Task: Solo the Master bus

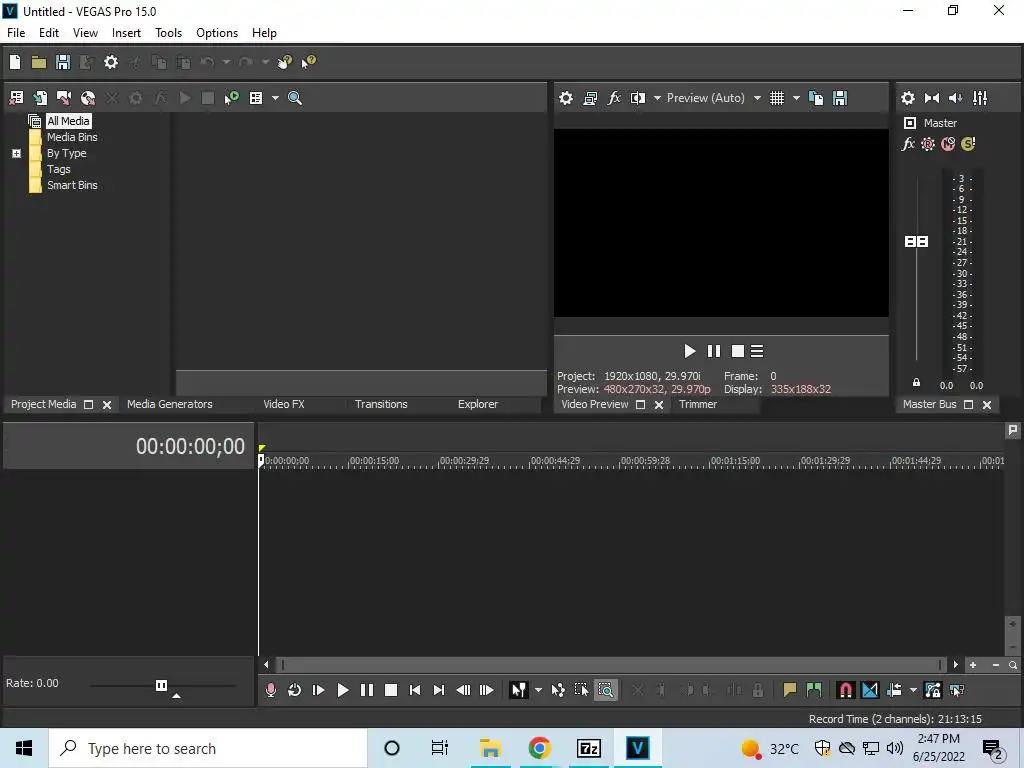Action: tap(968, 144)
